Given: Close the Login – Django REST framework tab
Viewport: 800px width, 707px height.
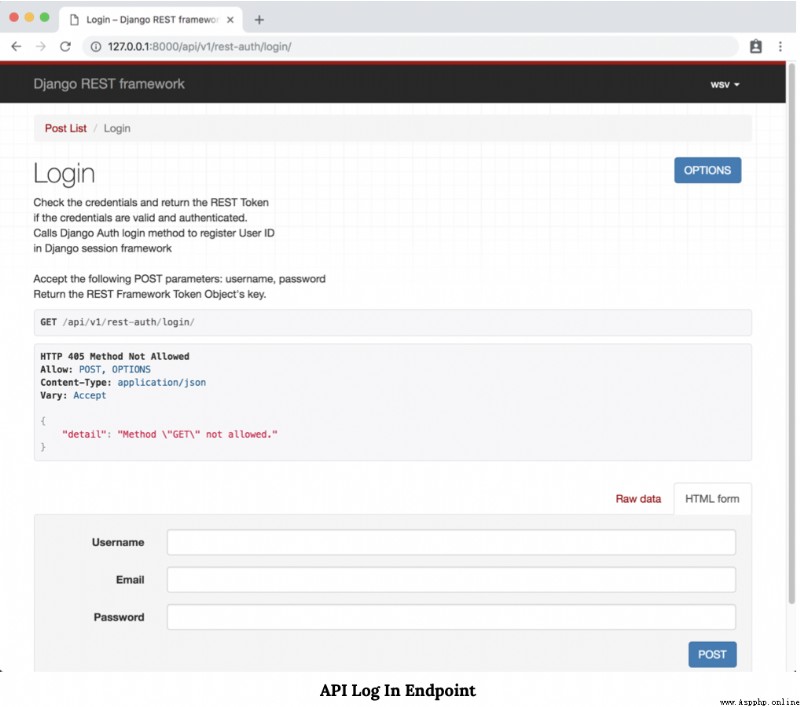Looking at the screenshot, I should [x=230, y=20].
